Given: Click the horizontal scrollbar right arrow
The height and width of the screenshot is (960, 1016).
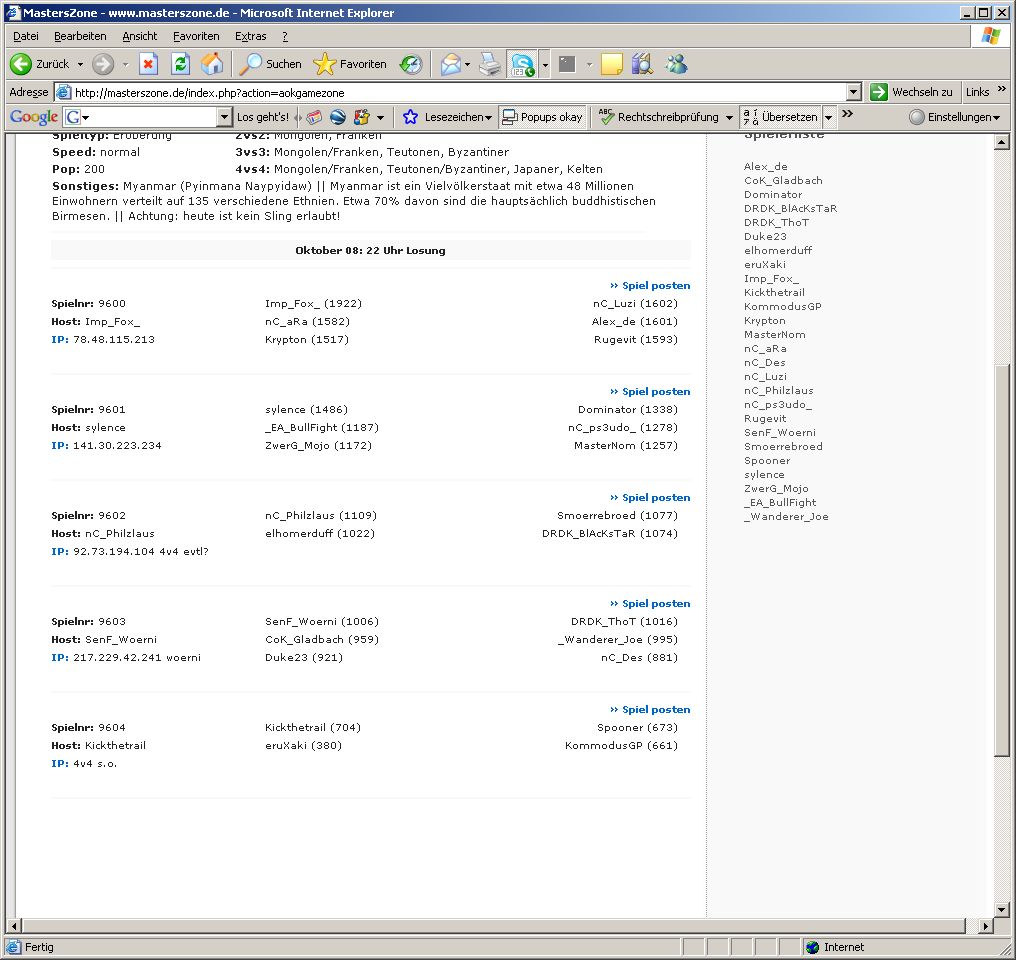Looking at the screenshot, I should (986, 926).
